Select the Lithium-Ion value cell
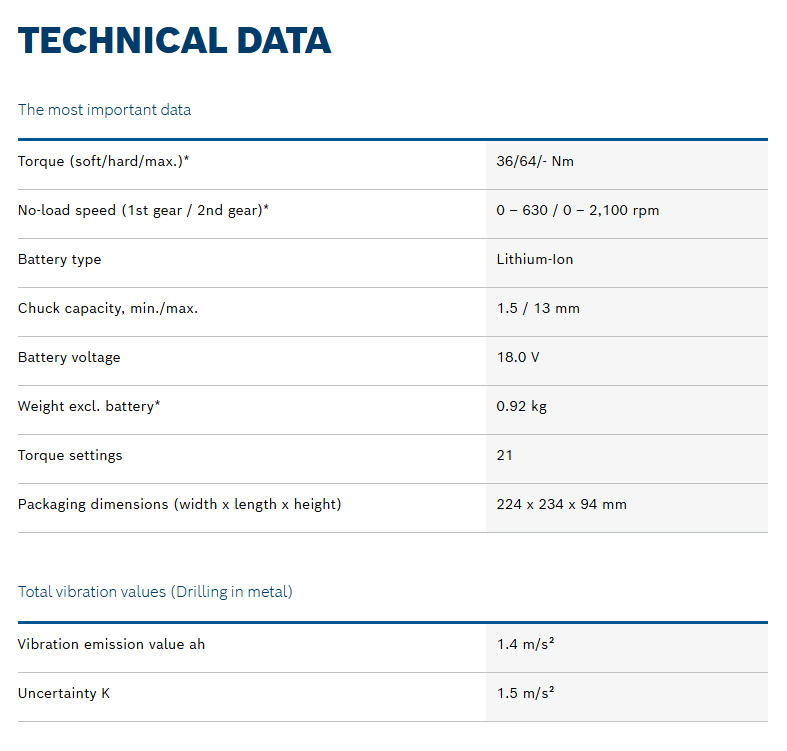 pyautogui.click(x=534, y=259)
